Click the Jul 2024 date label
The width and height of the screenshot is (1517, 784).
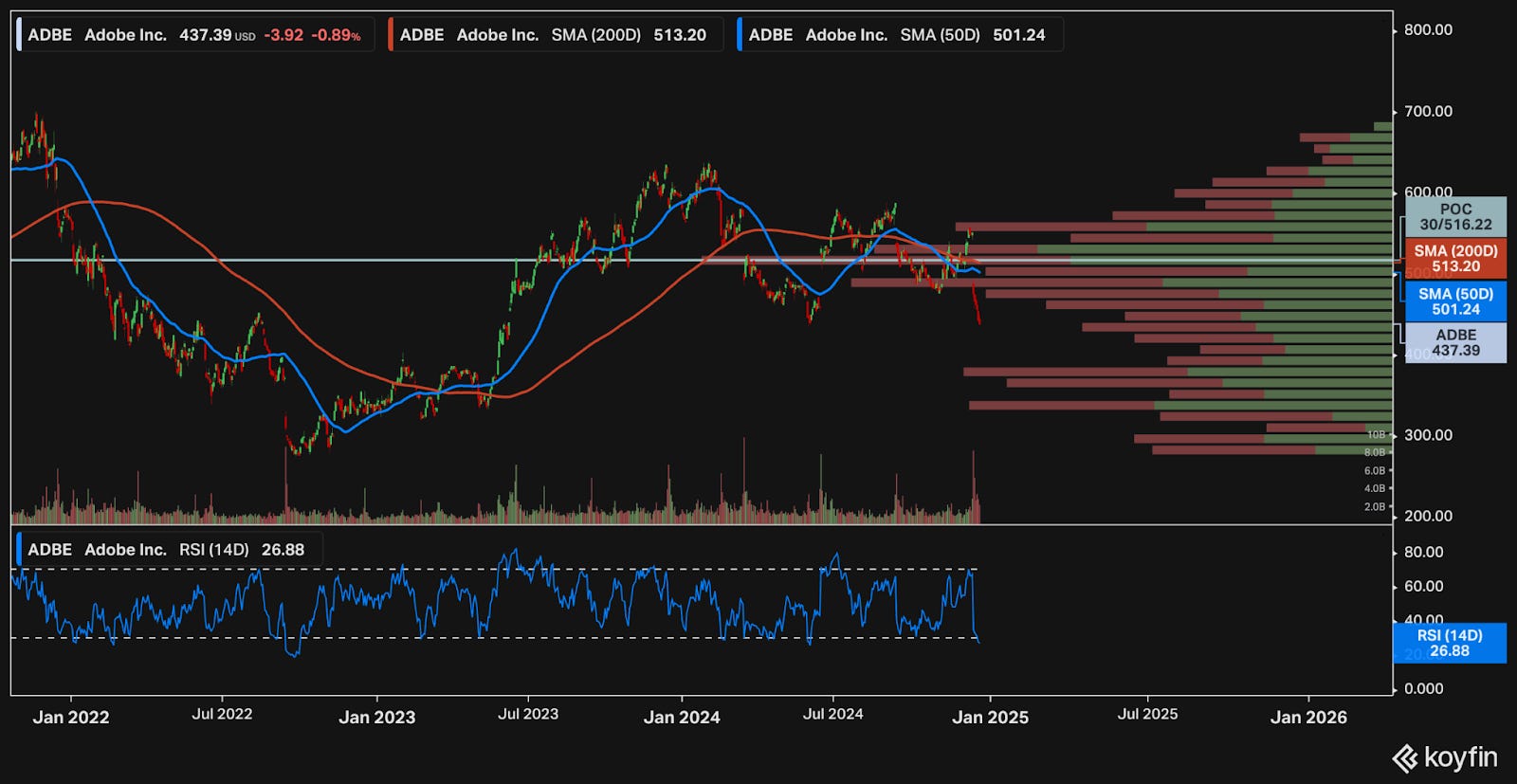(832, 714)
